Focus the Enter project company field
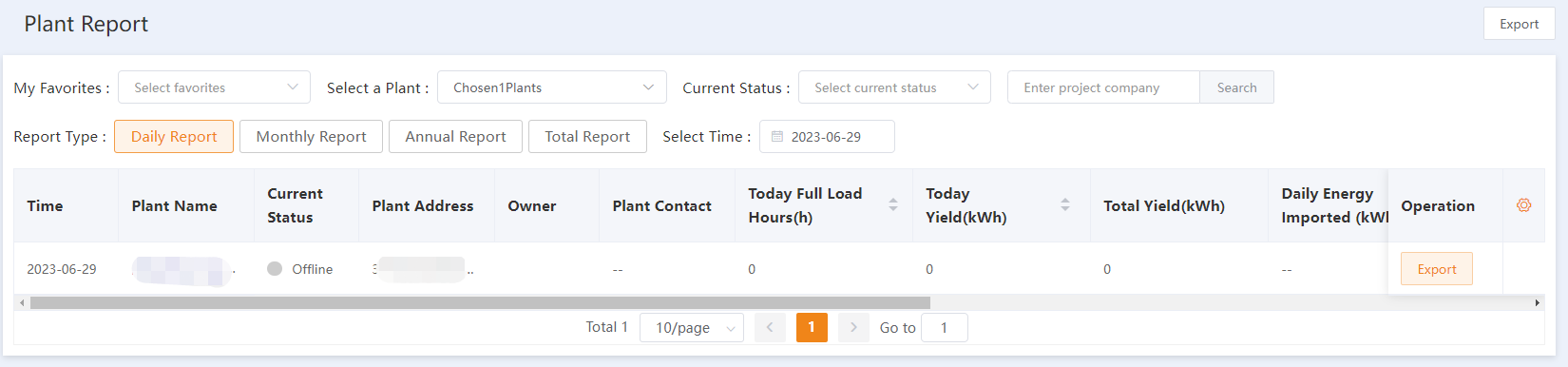 pos(1103,87)
